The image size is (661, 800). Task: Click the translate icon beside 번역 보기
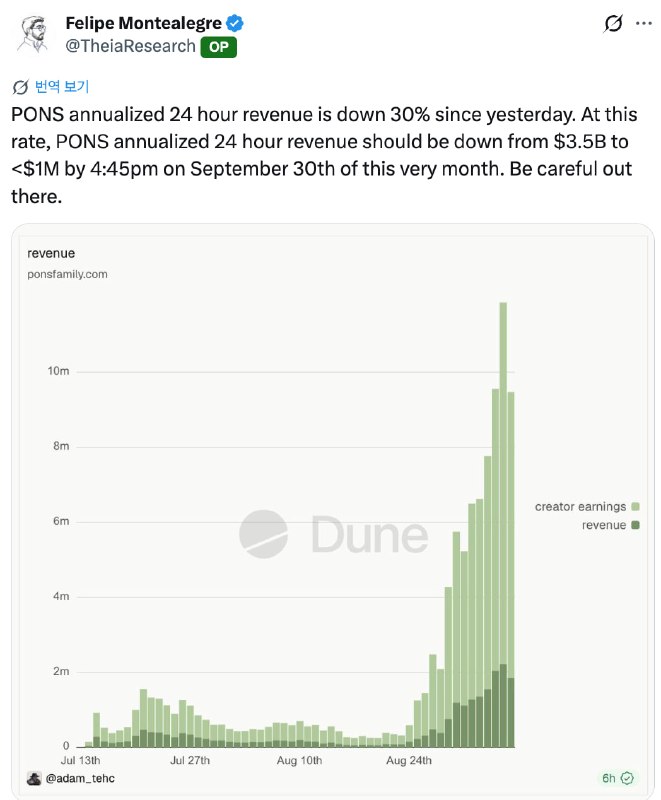pos(20,87)
